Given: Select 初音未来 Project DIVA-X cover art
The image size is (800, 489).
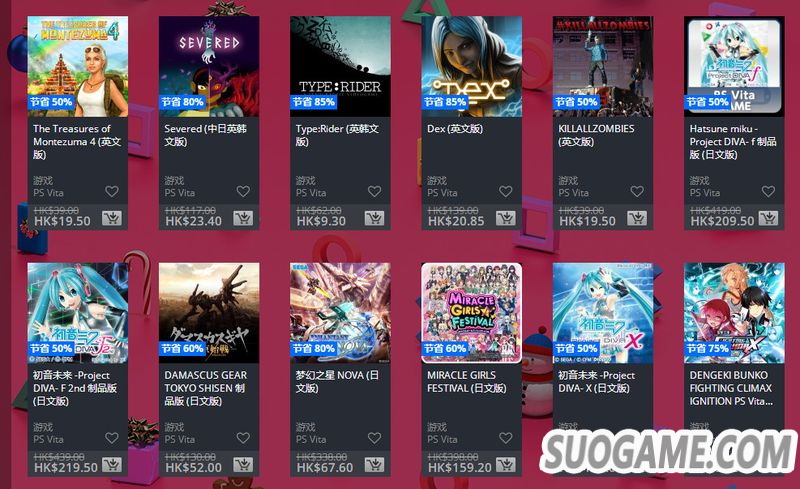Looking at the screenshot, I should 603,313.
